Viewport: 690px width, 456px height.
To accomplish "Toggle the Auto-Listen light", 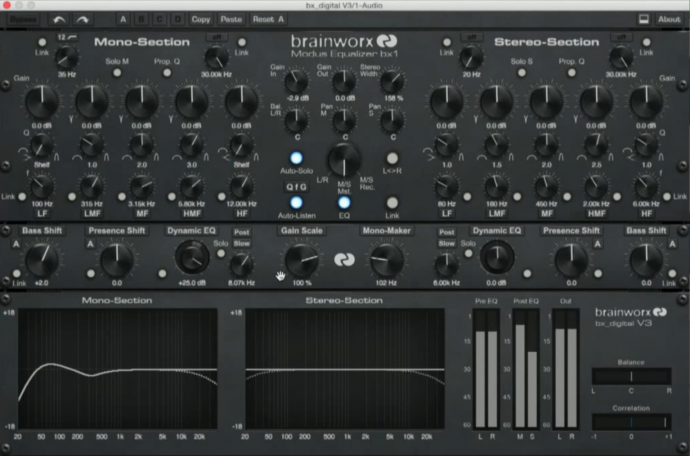I will [296, 202].
